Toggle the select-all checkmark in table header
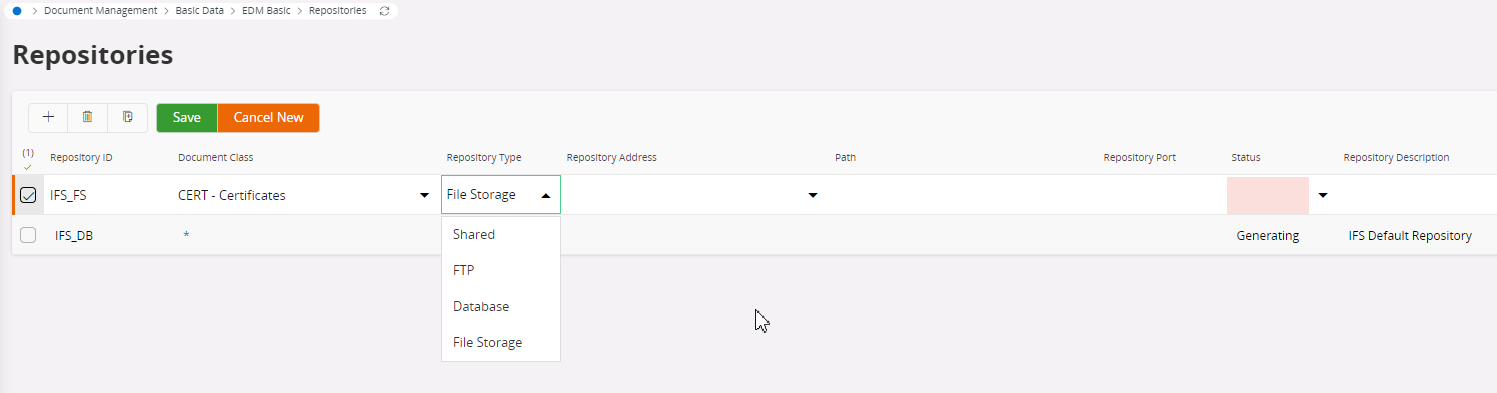The width and height of the screenshot is (1497, 393). (x=27, y=160)
